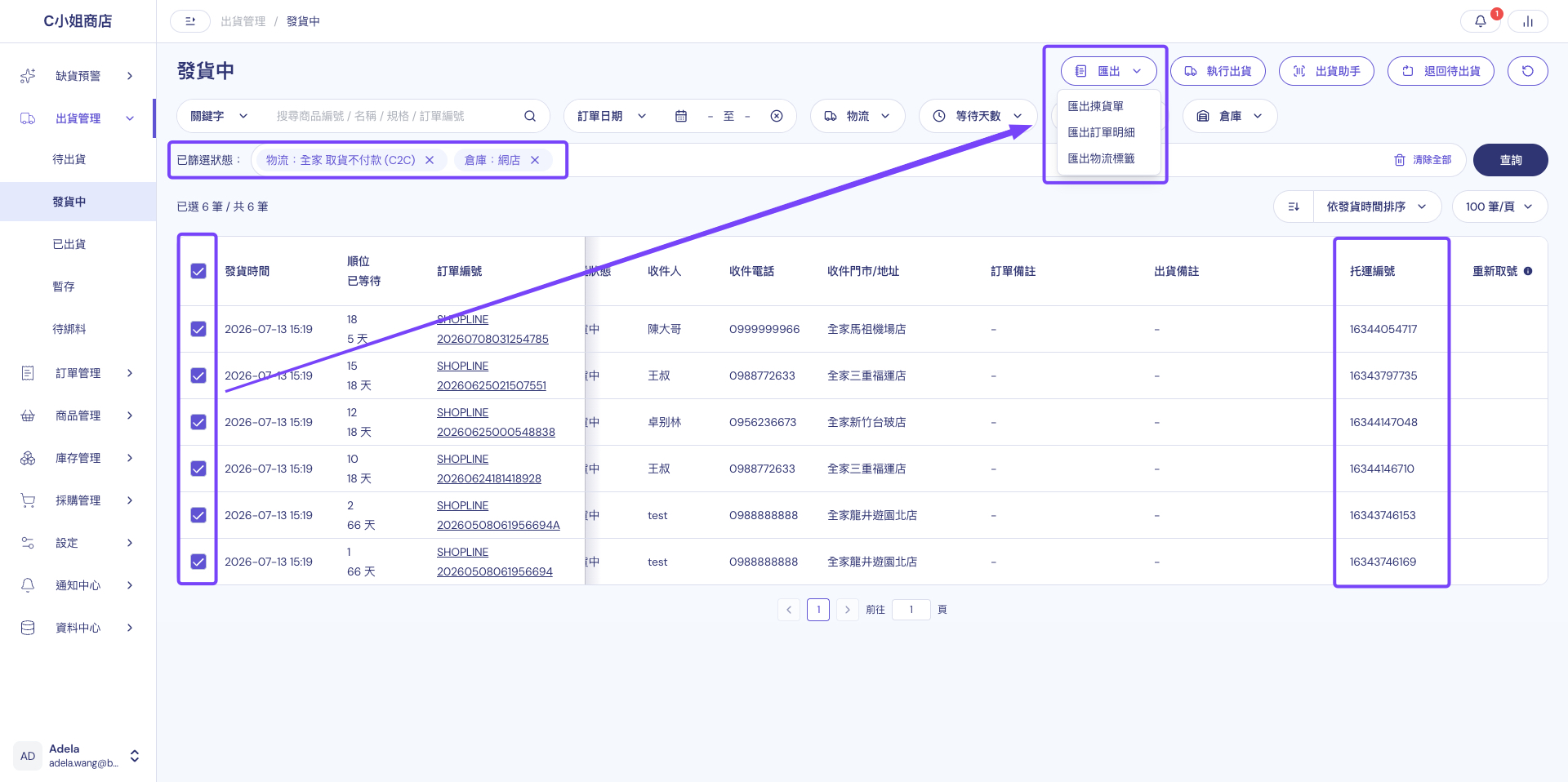Viewport: 1568px width, 782px height.
Task: Open 資料中心 in the sidebar
Action: click(78, 628)
